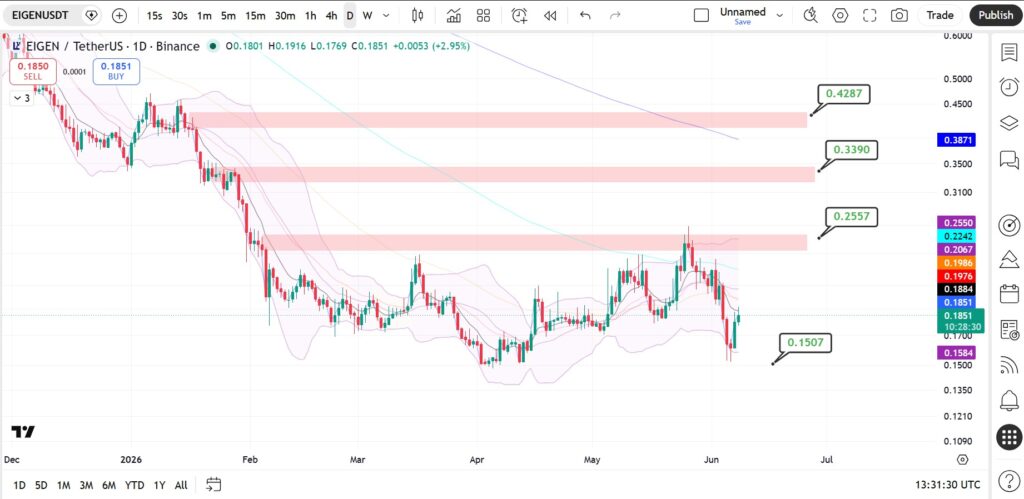Click the Publish button
The height and width of the screenshot is (499, 1024).
996,15
